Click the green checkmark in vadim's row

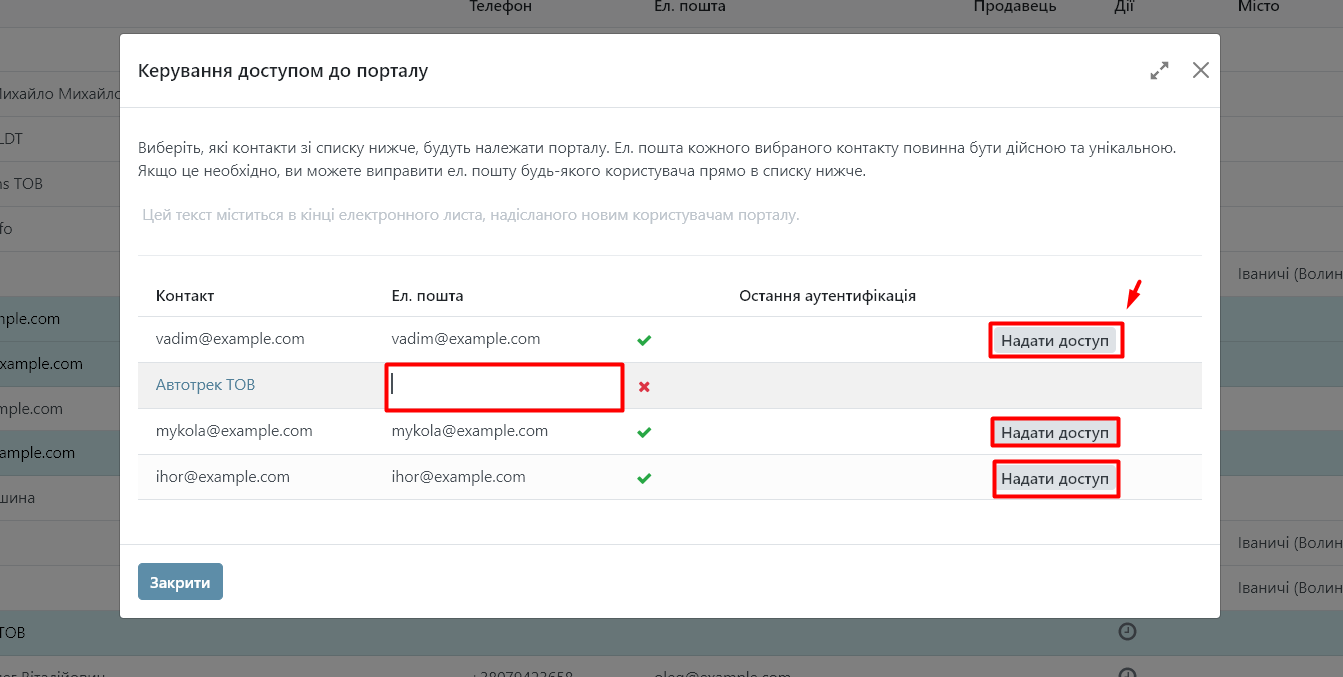pyautogui.click(x=644, y=340)
